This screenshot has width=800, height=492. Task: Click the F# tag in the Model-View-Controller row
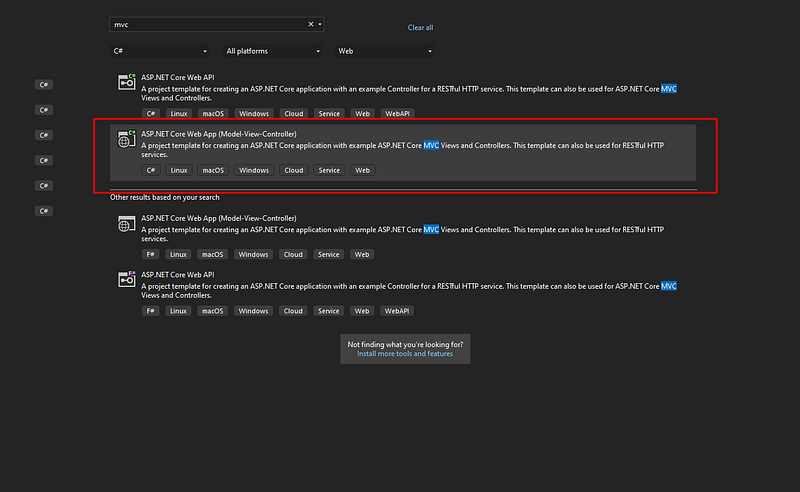click(151, 255)
